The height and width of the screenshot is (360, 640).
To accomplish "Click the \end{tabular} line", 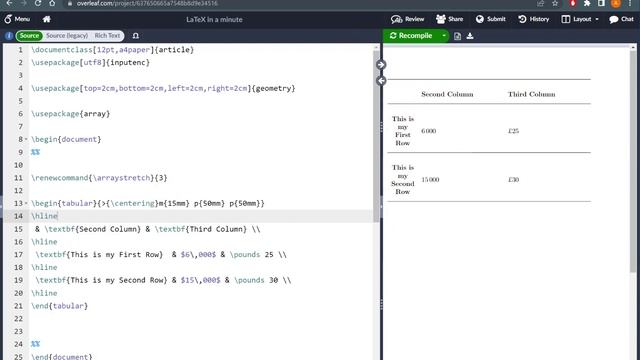I will point(60,306).
